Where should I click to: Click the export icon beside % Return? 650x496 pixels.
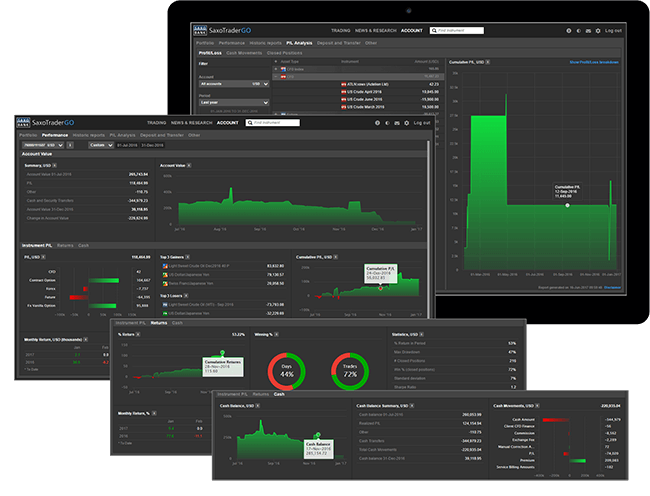(138, 334)
